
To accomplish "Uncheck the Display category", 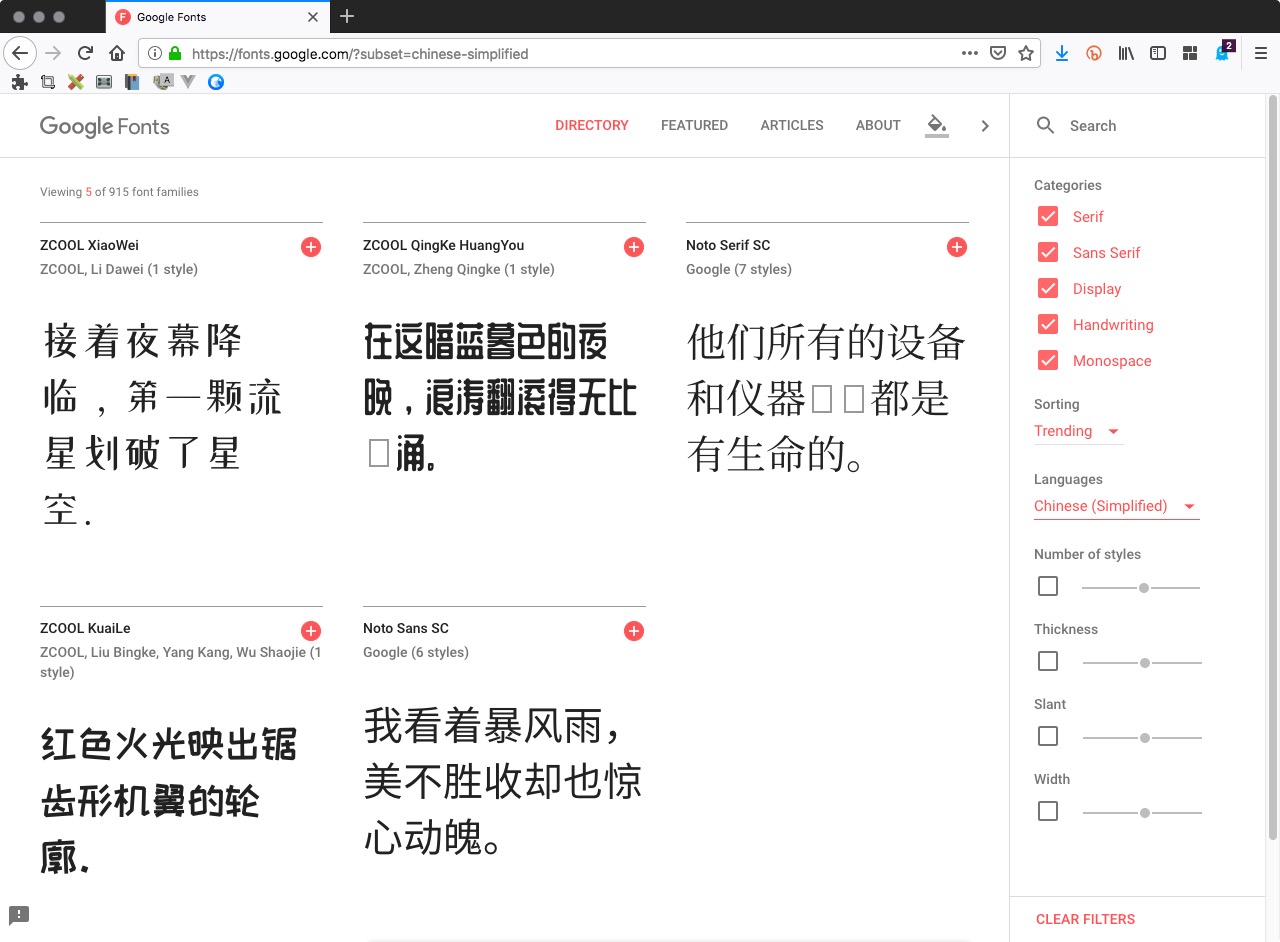I will [1048, 289].
